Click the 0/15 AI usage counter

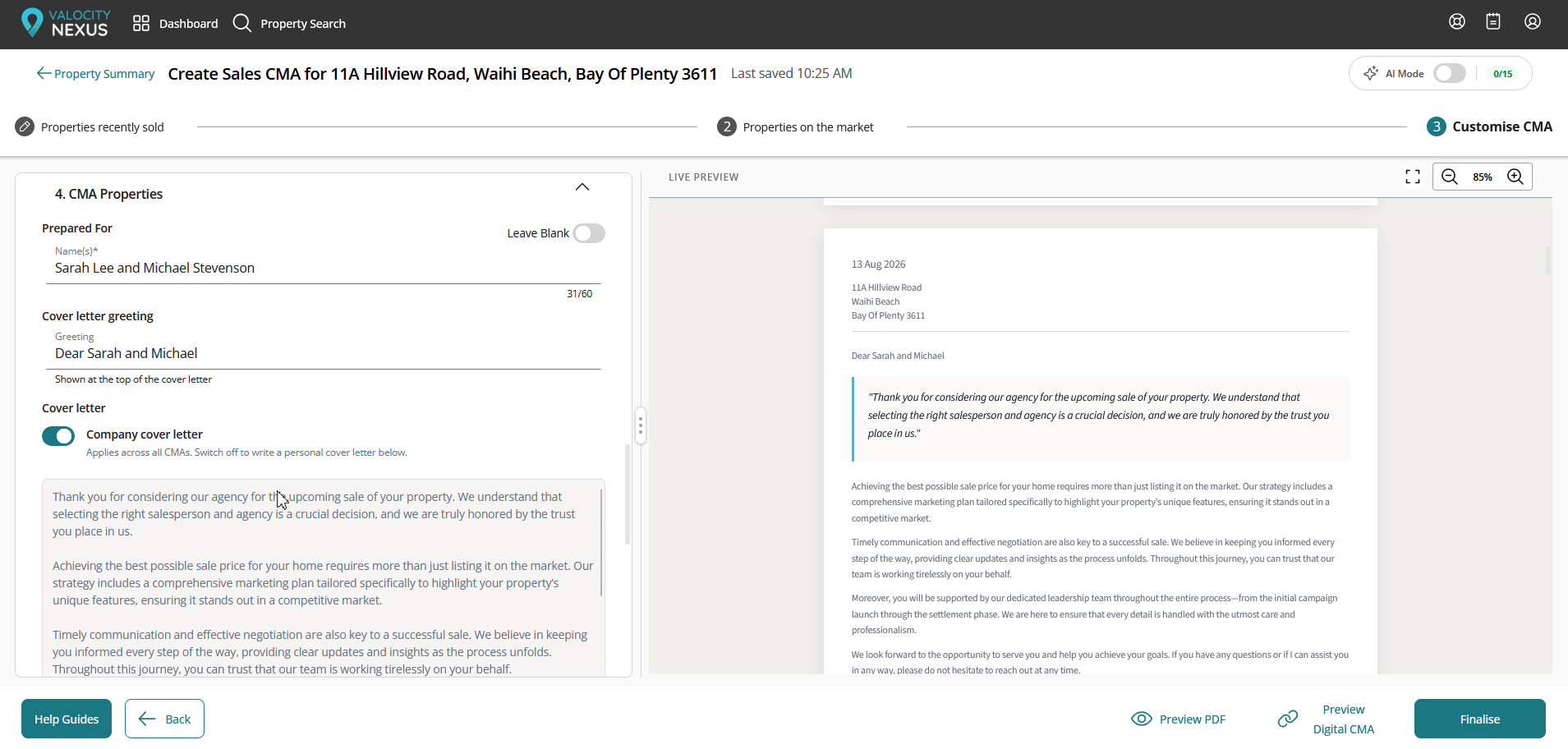tap(1503, 73)
